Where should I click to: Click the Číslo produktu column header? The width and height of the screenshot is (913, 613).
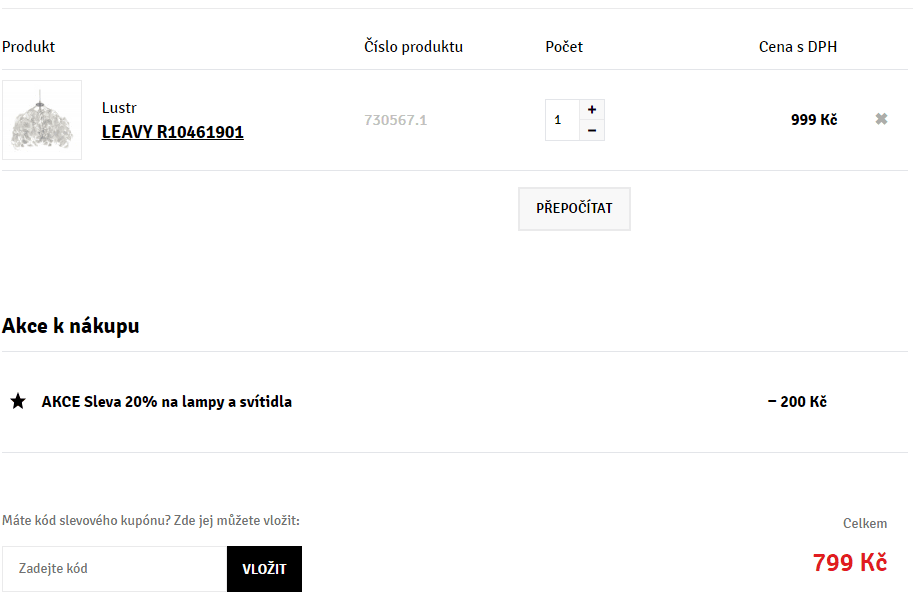coord(413,47)
